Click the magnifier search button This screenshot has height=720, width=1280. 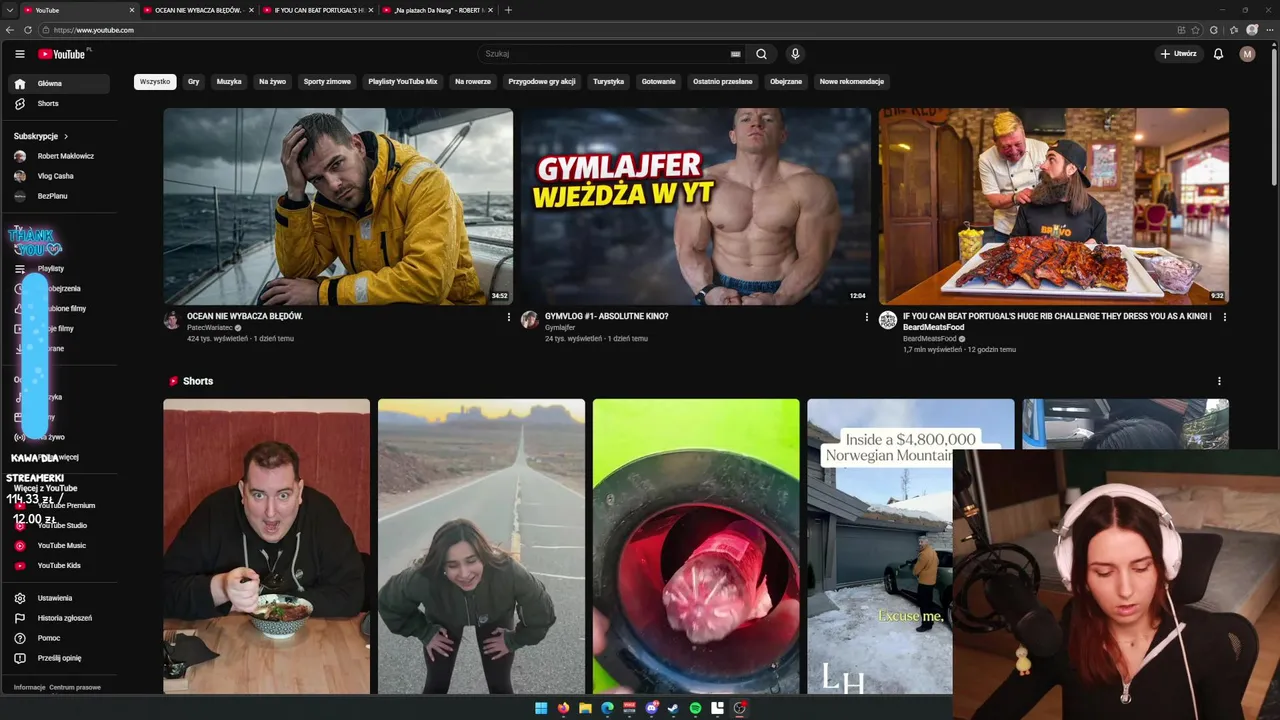761,54
